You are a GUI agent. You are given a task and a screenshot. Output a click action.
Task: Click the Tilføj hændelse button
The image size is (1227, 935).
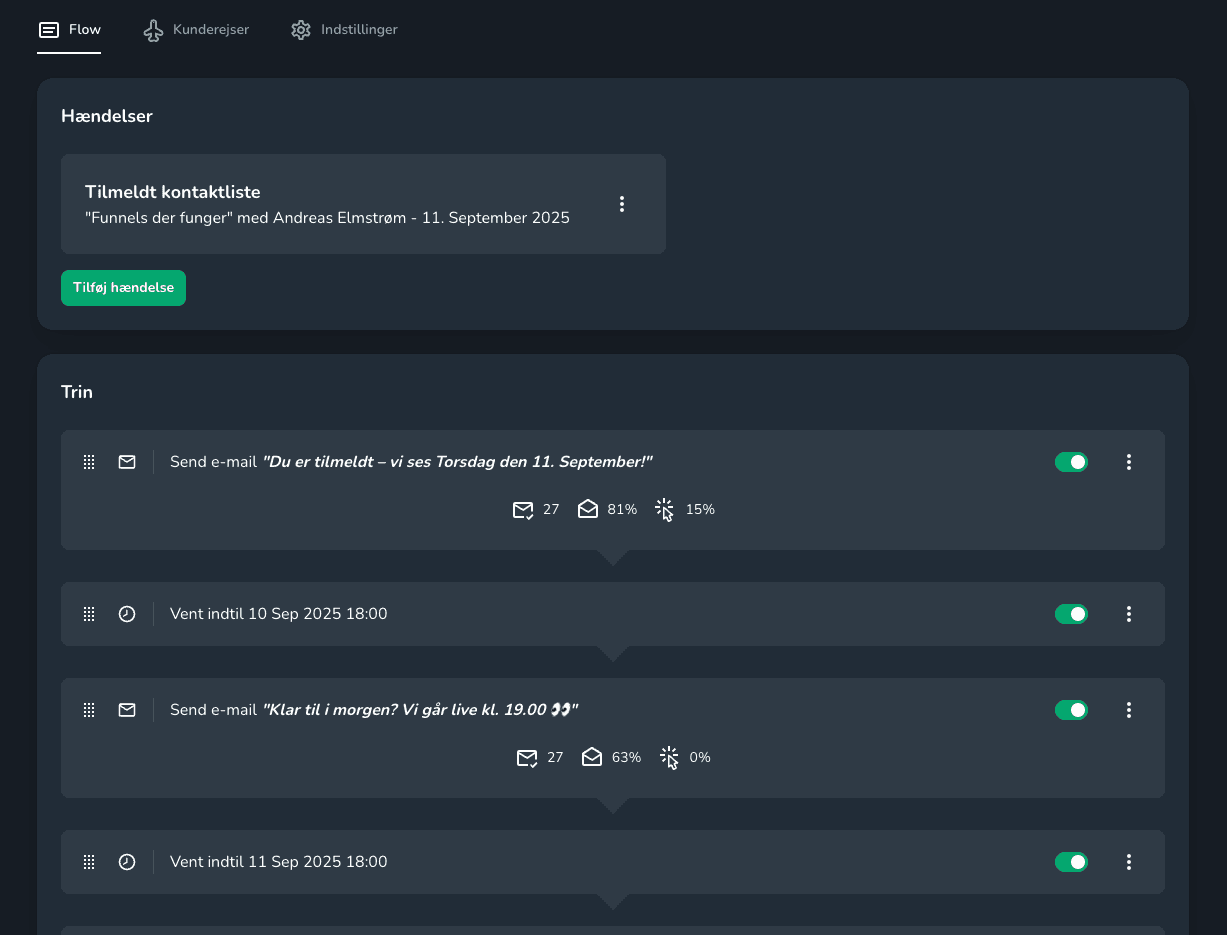point(123,287)
